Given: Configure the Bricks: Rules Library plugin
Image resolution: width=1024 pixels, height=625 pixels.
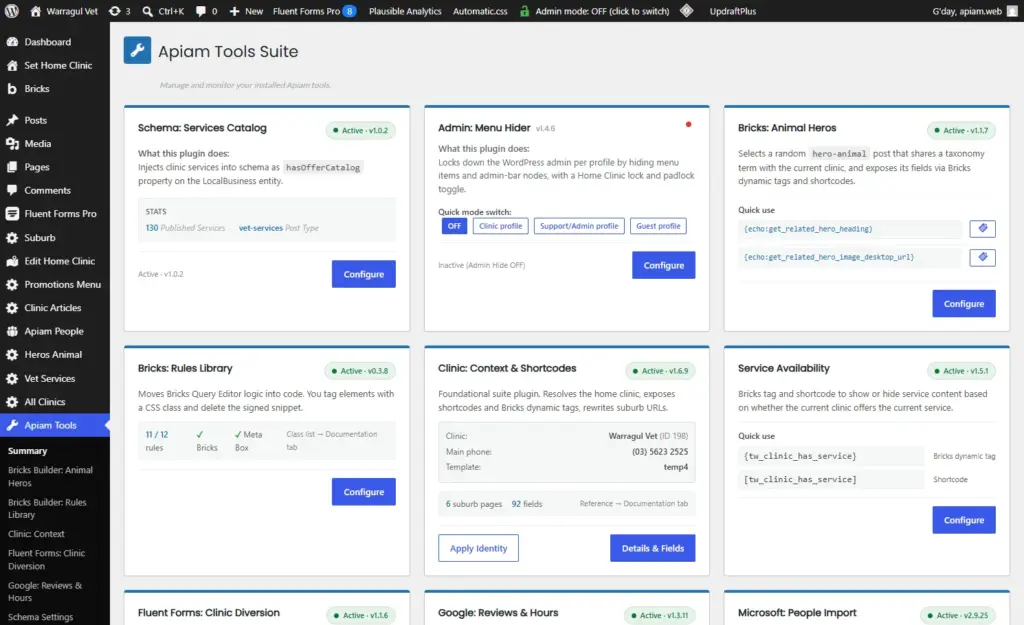Looking at the screenshot, I should 364,492.
